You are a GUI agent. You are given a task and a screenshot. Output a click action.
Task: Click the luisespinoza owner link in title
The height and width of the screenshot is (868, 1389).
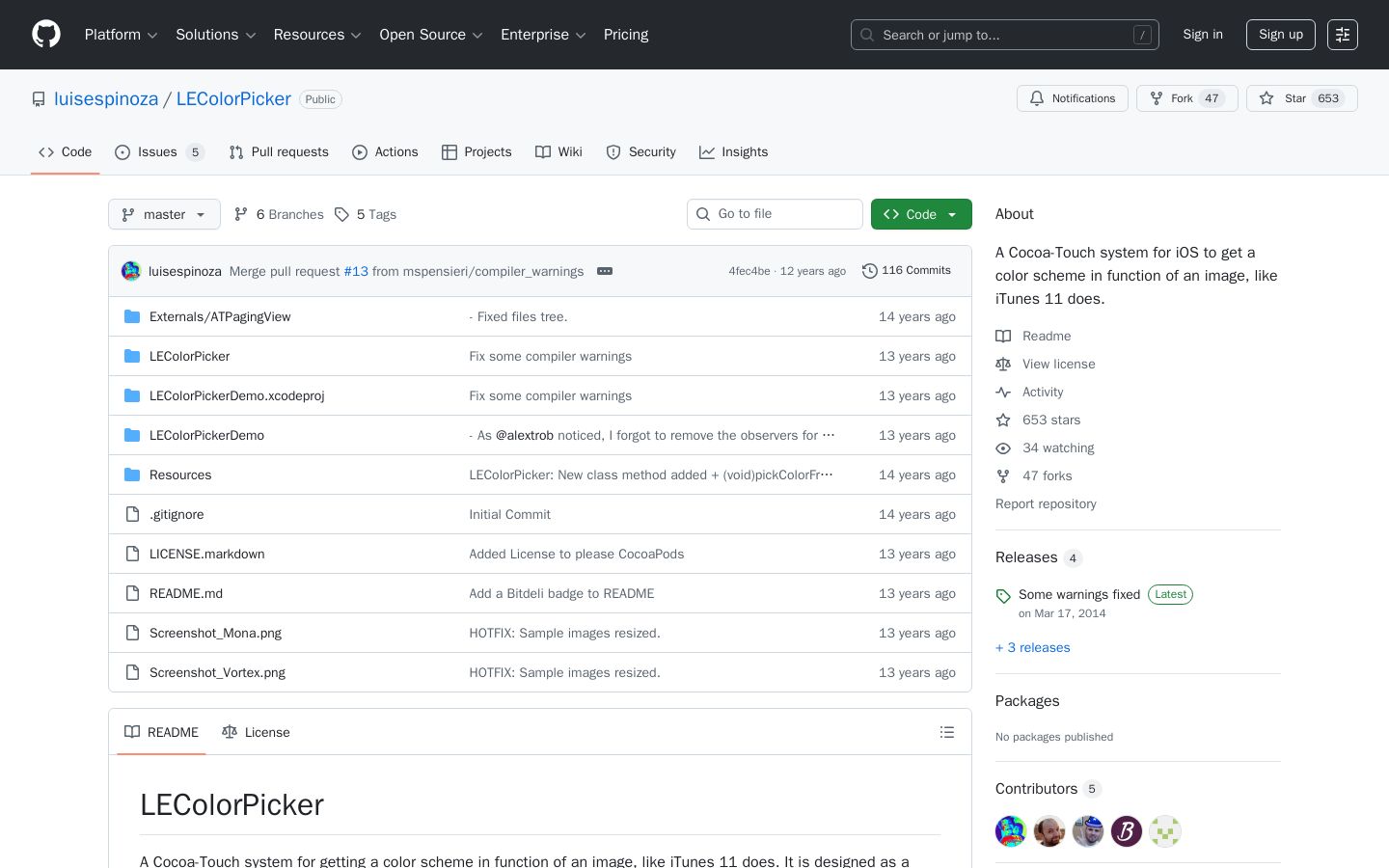pyautogui.click(x=106, y=99)
